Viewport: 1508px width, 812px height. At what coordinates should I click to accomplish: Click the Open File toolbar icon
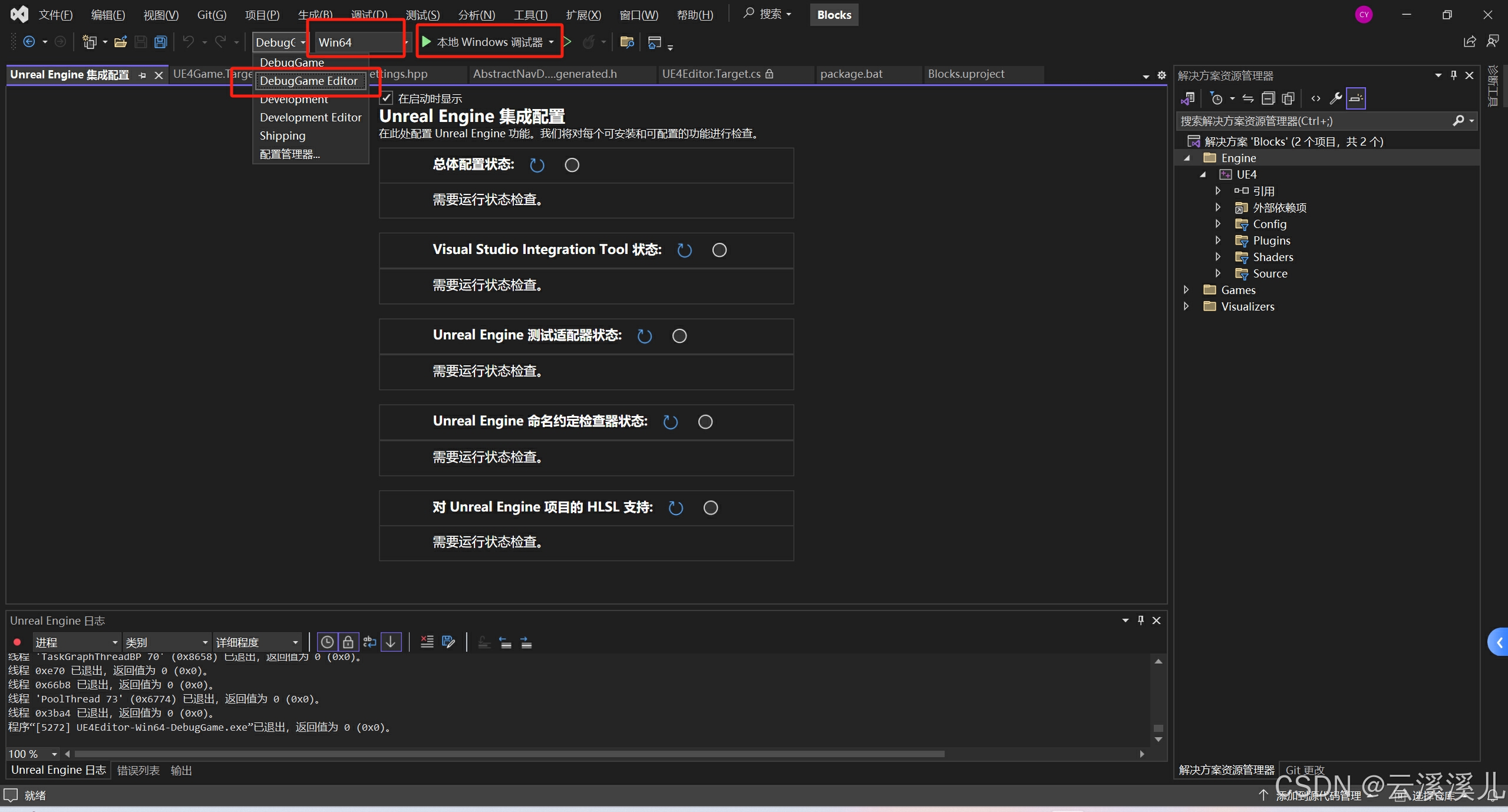pos(120,42)
